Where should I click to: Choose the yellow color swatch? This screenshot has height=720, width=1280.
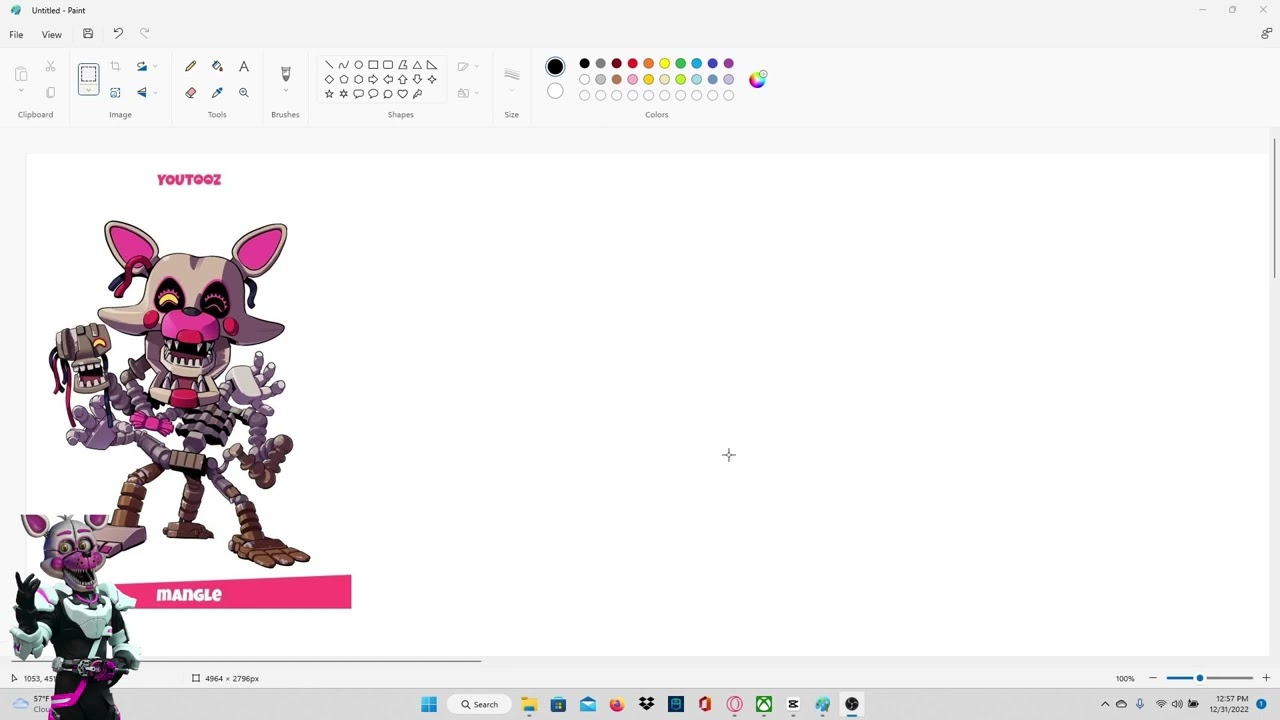pos(664,63)
